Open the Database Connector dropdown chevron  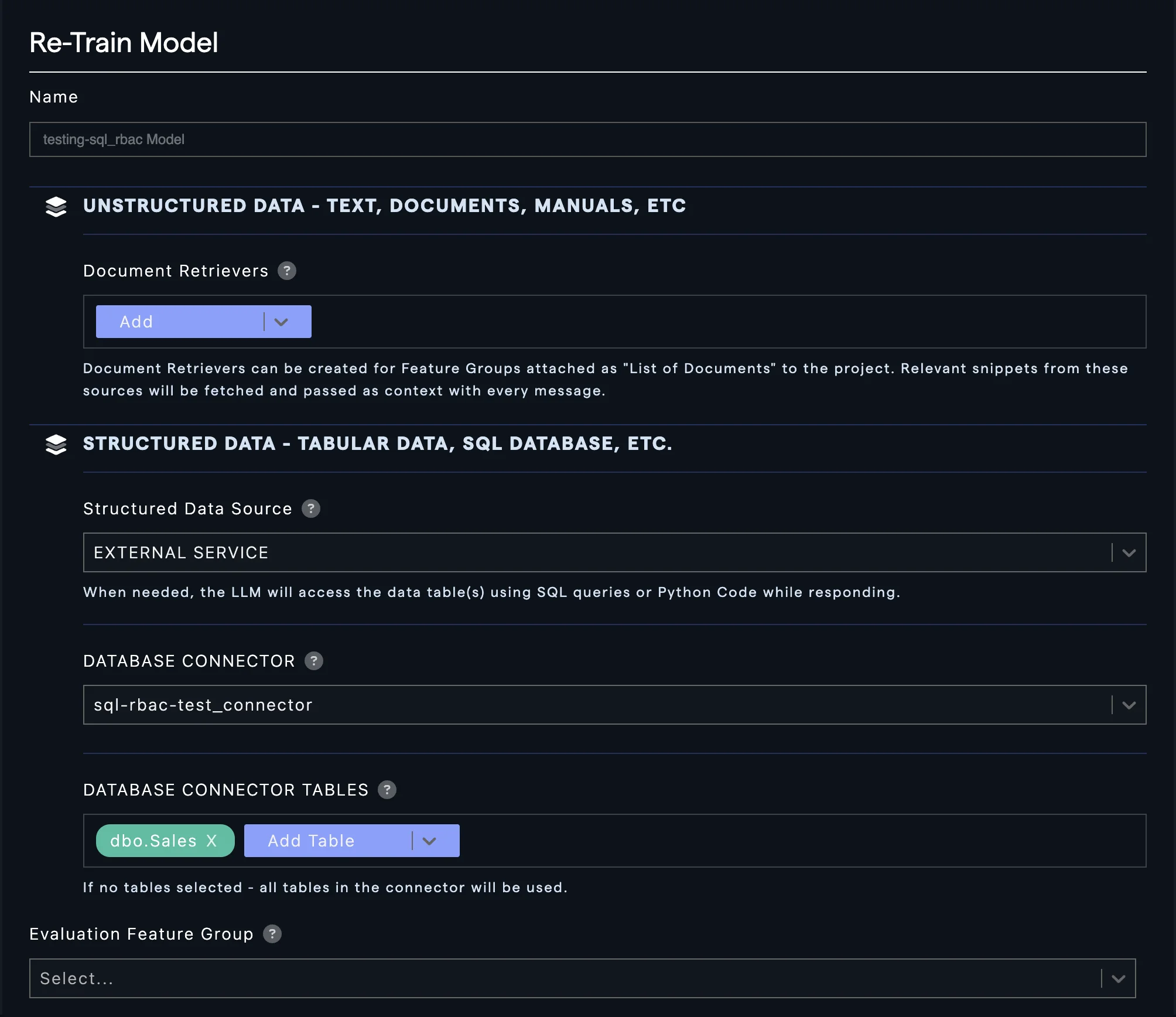tap(1129, 705)
